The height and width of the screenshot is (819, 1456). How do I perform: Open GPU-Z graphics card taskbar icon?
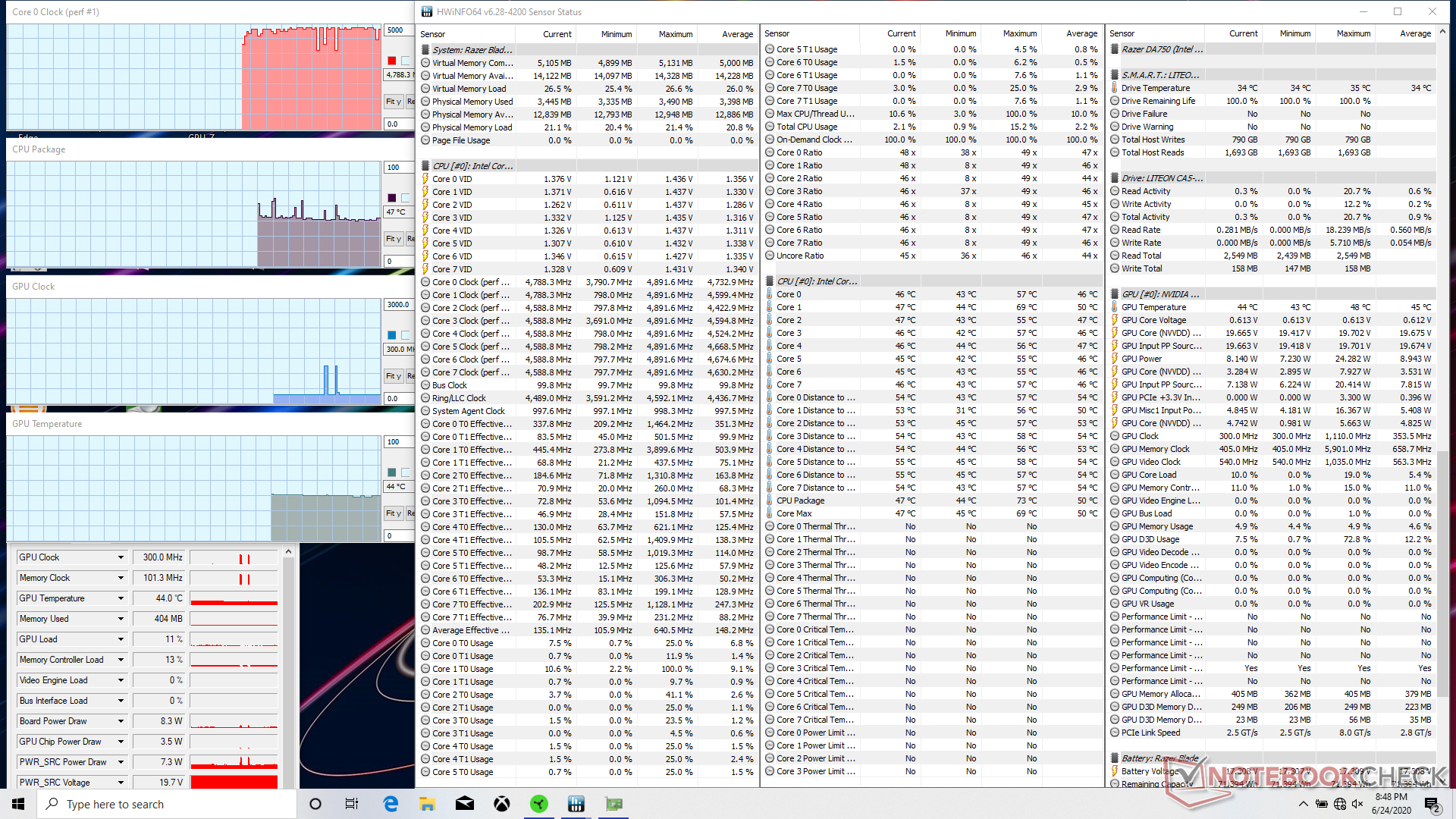613,804
